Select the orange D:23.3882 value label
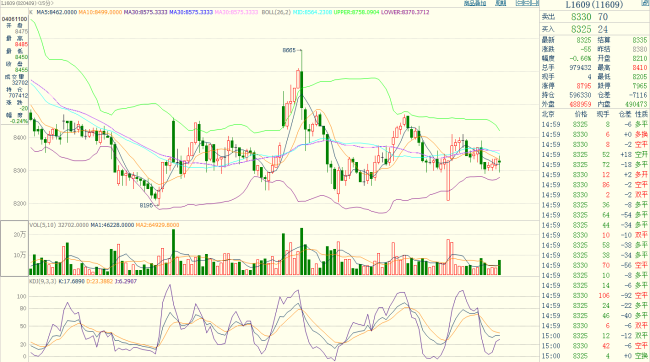650x362 pixels. 99,281
